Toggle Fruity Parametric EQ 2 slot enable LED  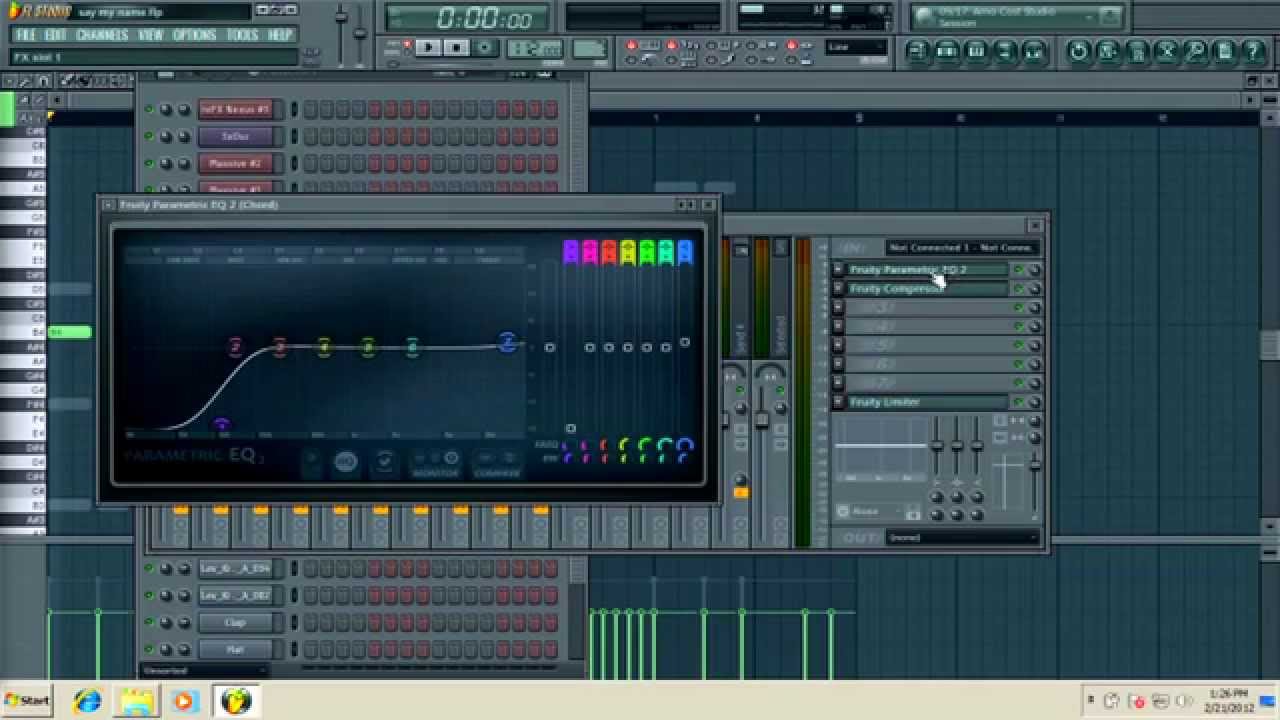click(x=1018, y=270)
